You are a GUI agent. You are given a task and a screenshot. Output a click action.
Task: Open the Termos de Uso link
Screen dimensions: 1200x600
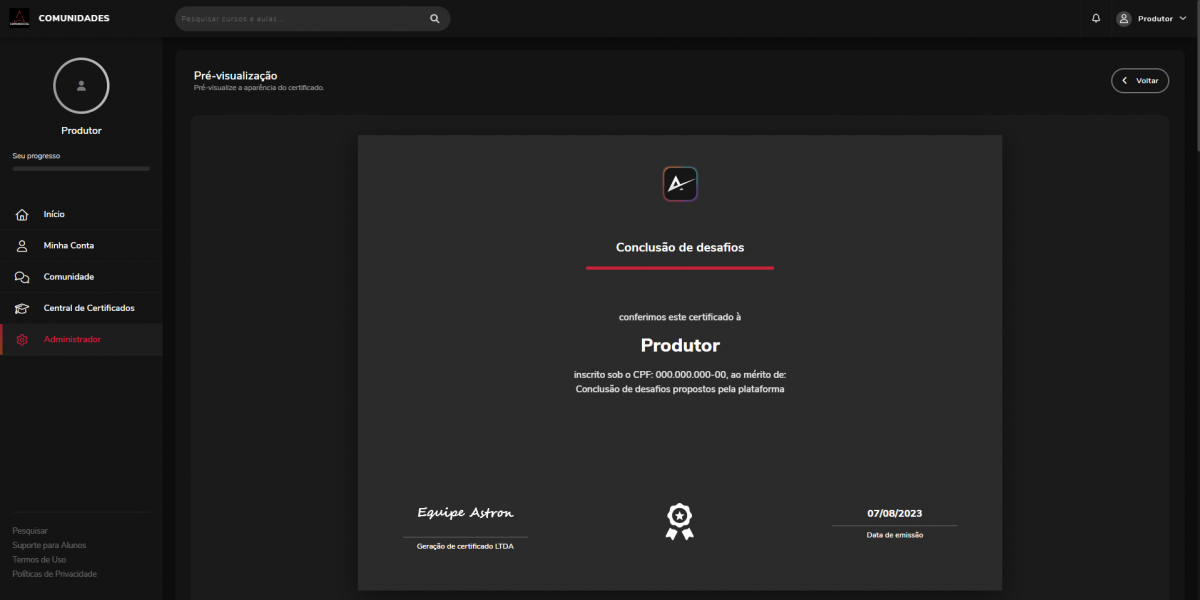point(39,559)
